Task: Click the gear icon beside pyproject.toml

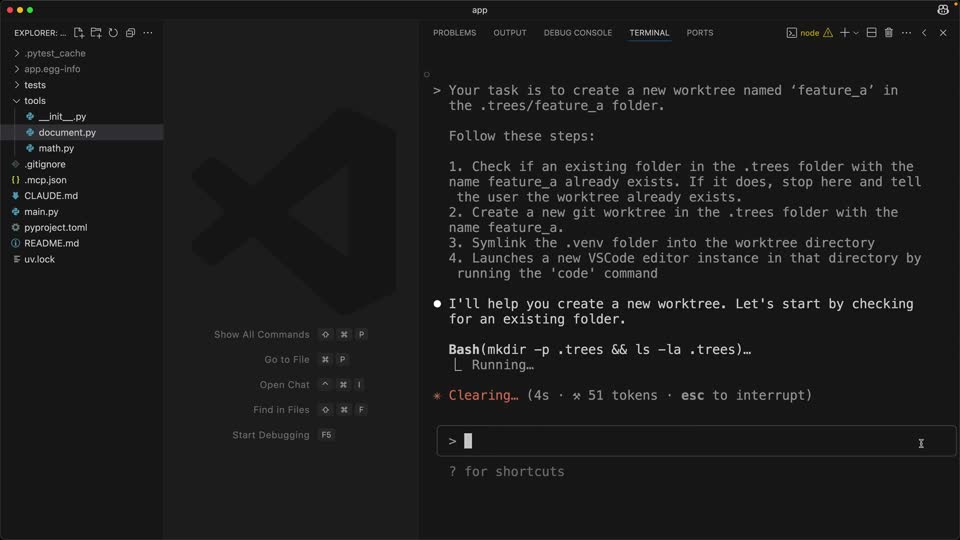Action: pos(15,227)
